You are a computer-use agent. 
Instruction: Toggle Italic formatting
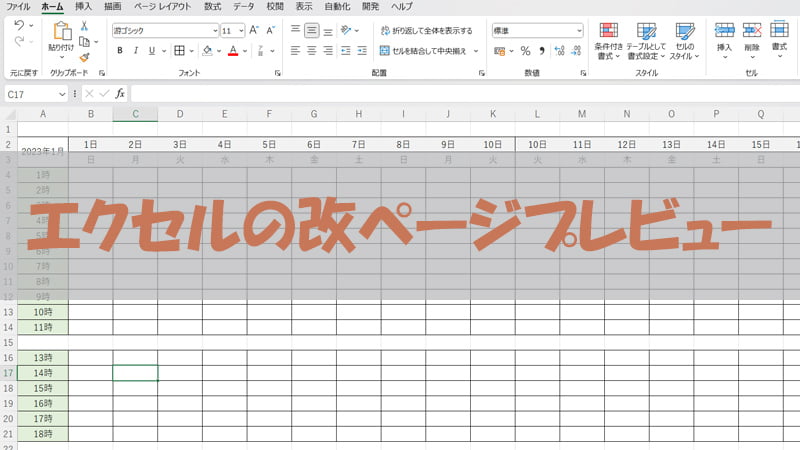pyautogui.click(x=137, y=50)
